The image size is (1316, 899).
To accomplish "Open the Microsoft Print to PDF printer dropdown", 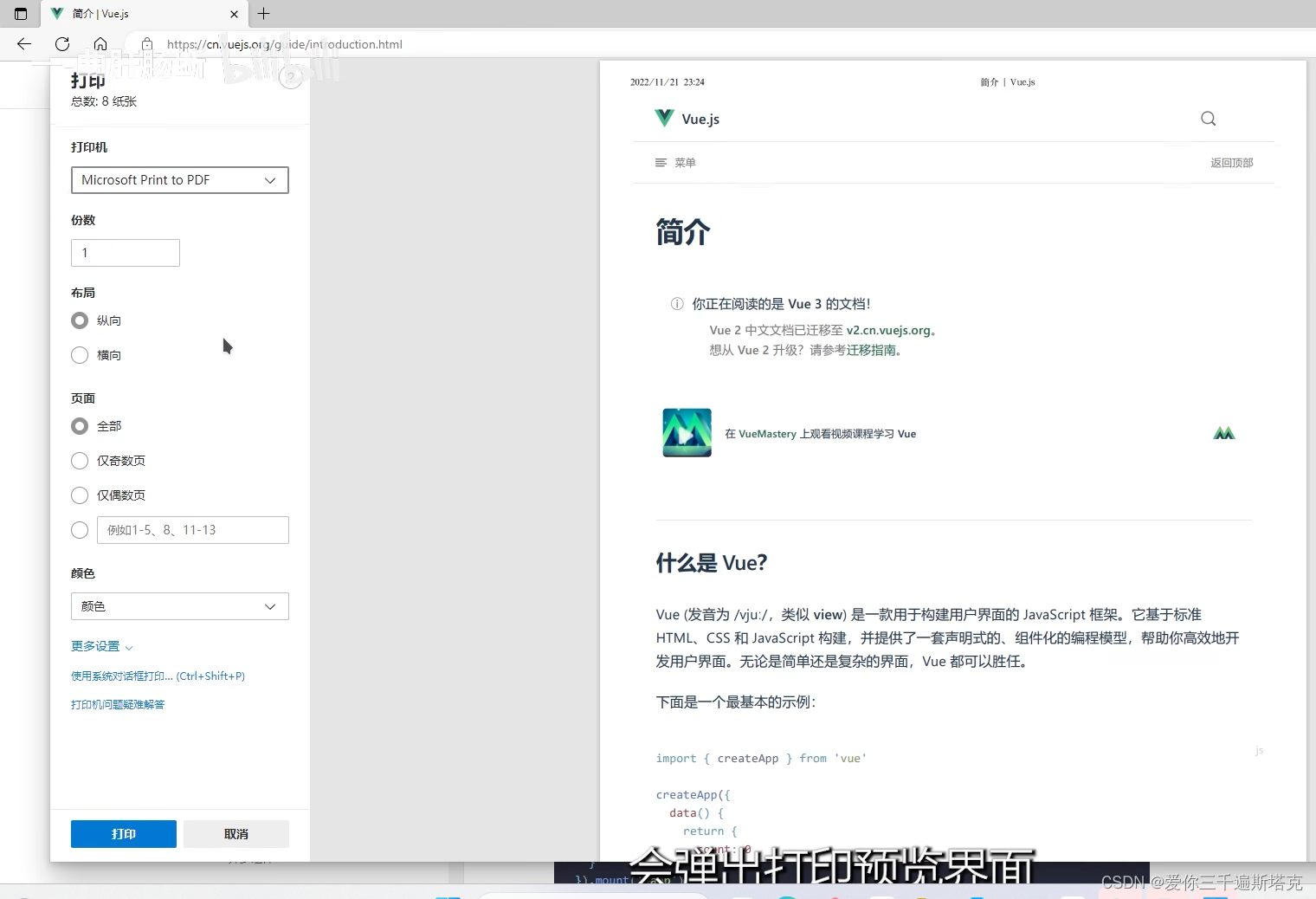I will (x=179, y=180).
